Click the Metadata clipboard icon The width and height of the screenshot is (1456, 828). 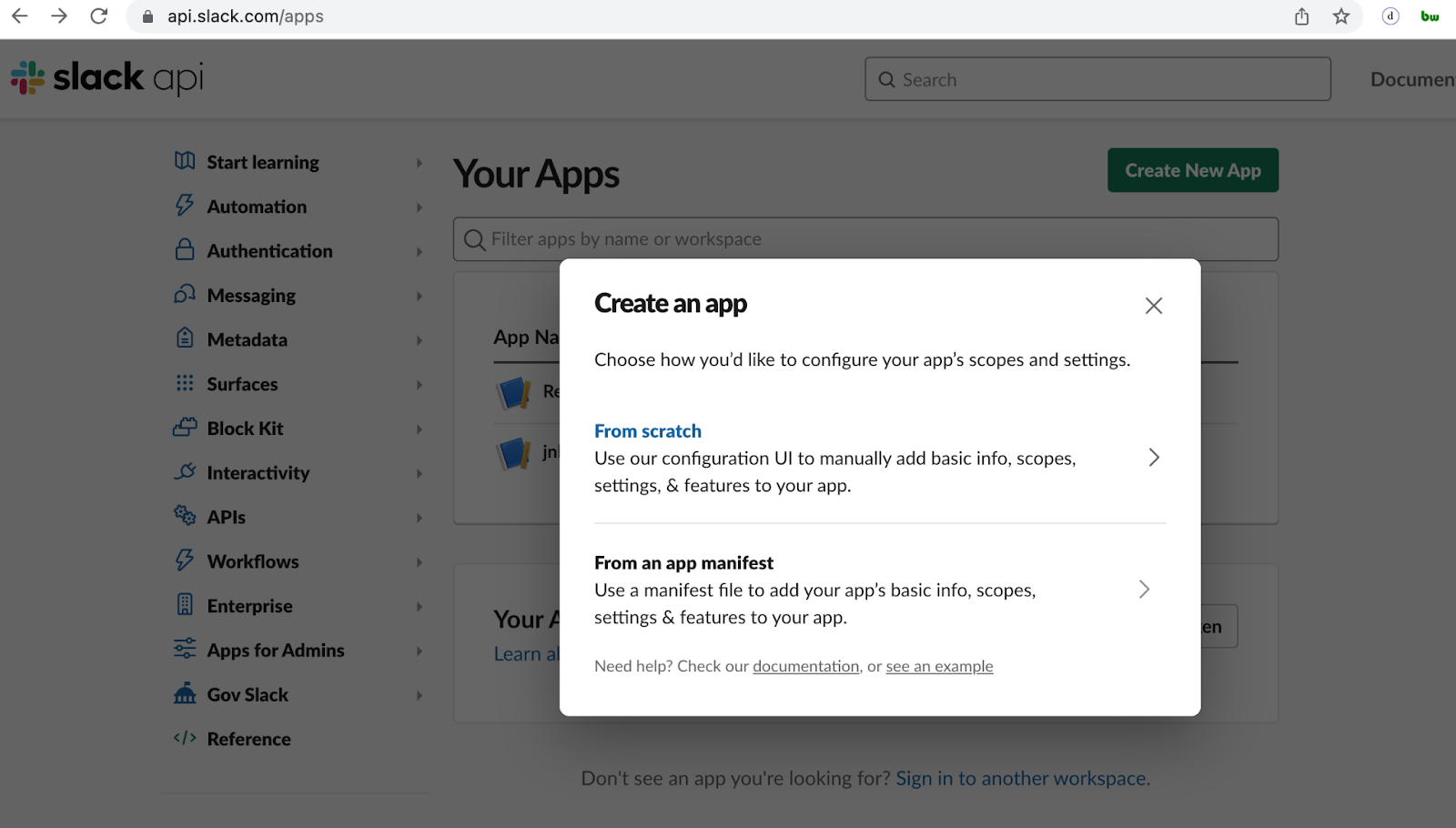[185, 338]
